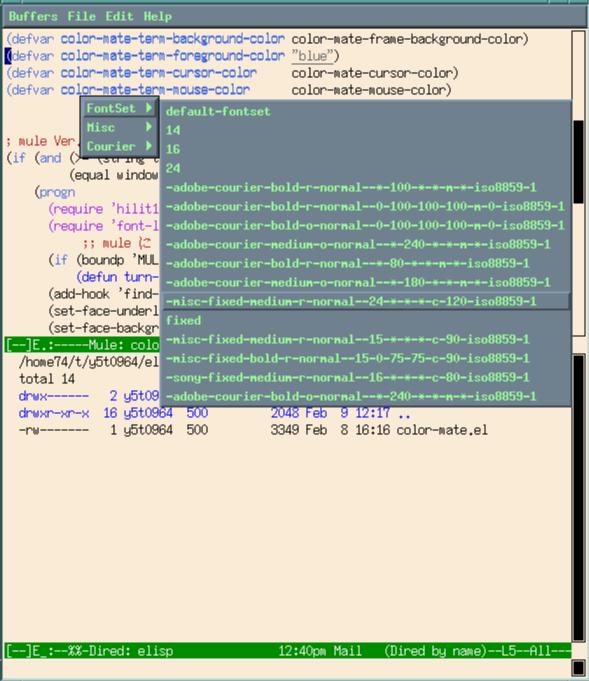Viewport: 589px width, 681px height.
Task: Pick adobe-courier-bold-o-normal--*-240 font
Action: click(x=365, y=396)
